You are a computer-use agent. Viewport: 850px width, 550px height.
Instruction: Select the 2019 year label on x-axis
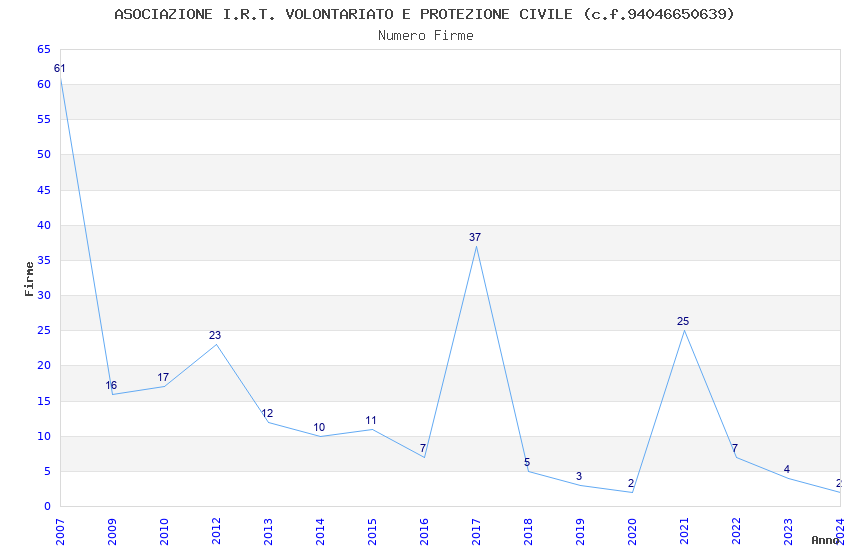(x=580, y=532)
